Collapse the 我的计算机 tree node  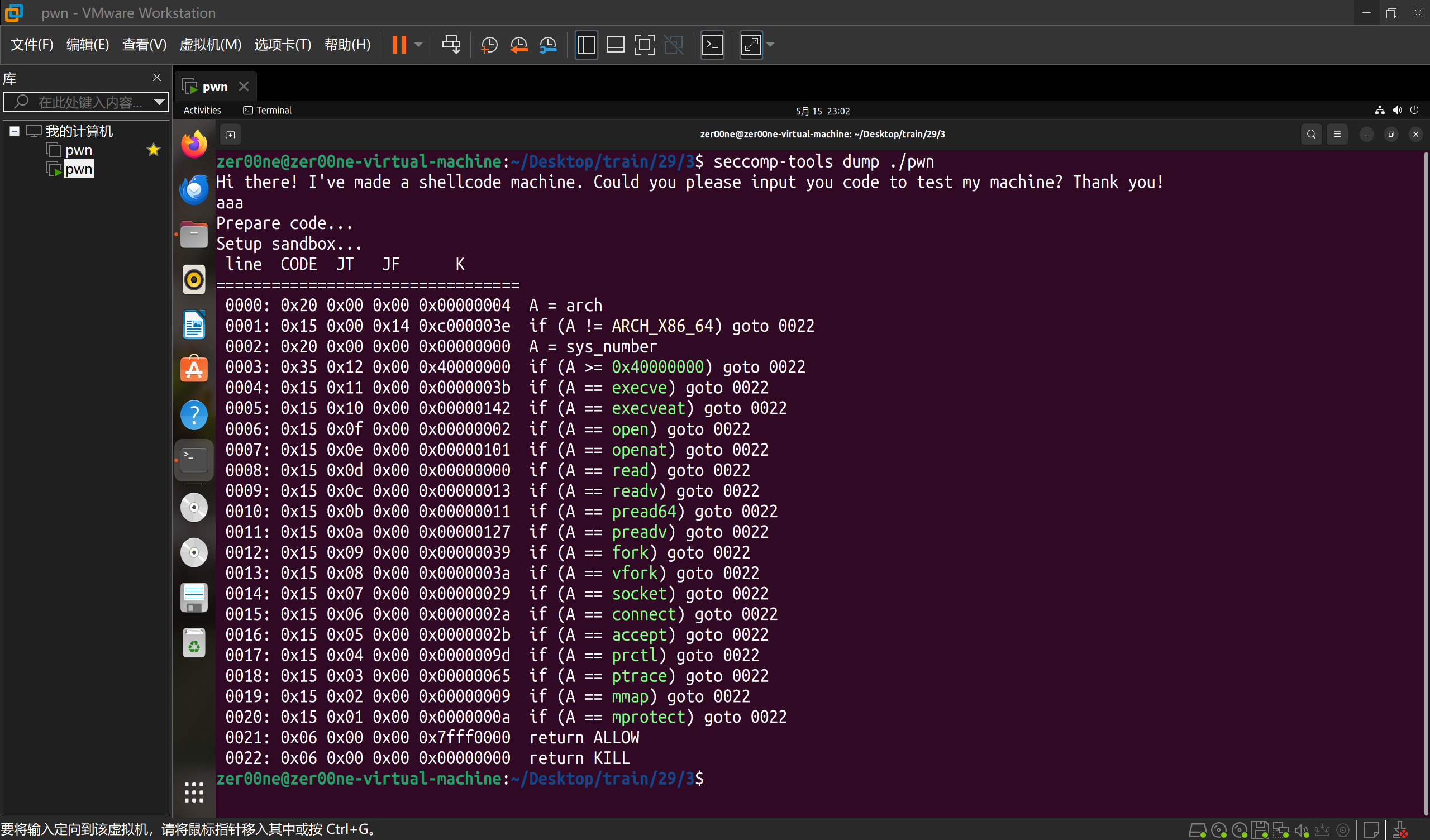15,131
